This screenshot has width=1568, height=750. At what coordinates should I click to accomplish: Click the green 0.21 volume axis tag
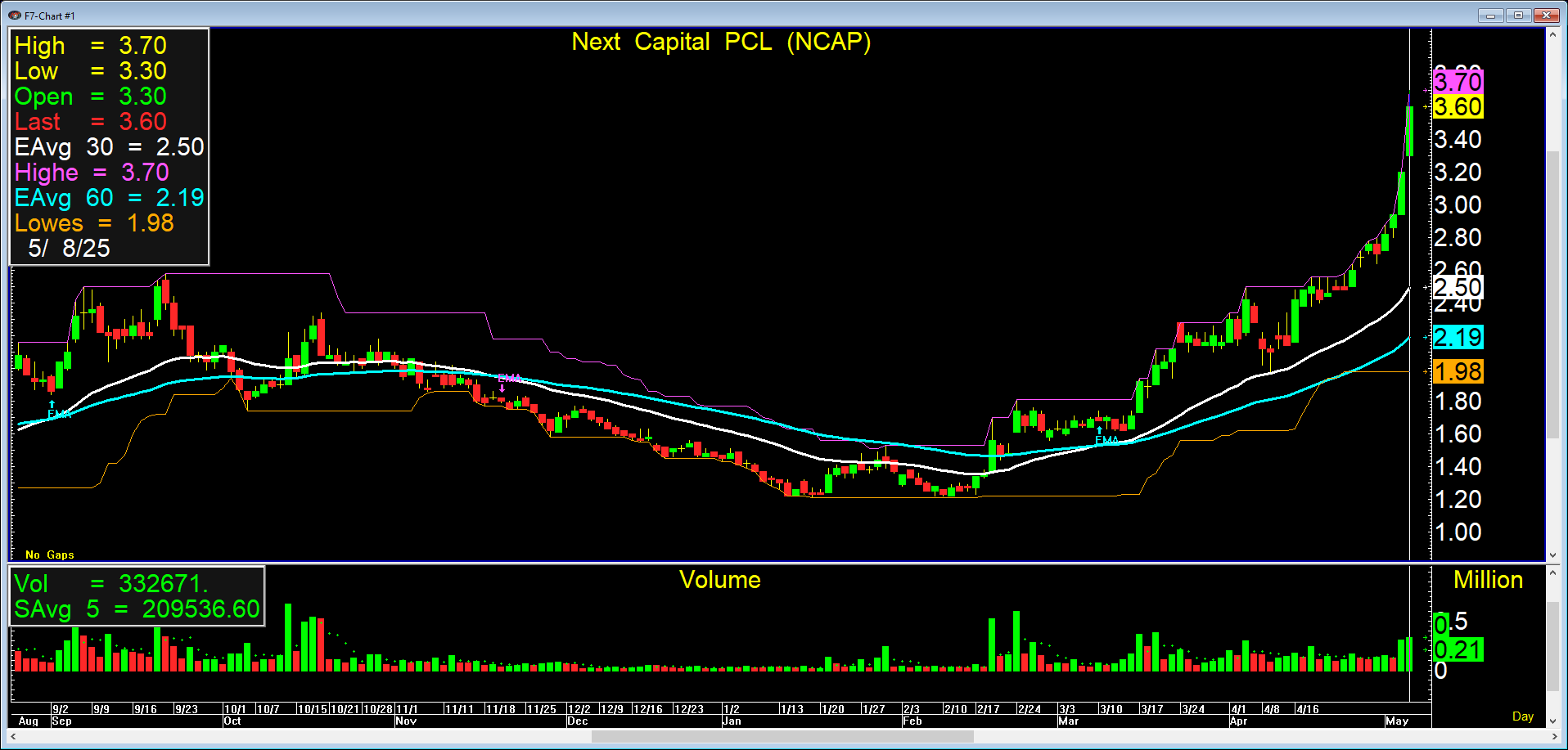pyautogui.click(x=1458, y=650)
